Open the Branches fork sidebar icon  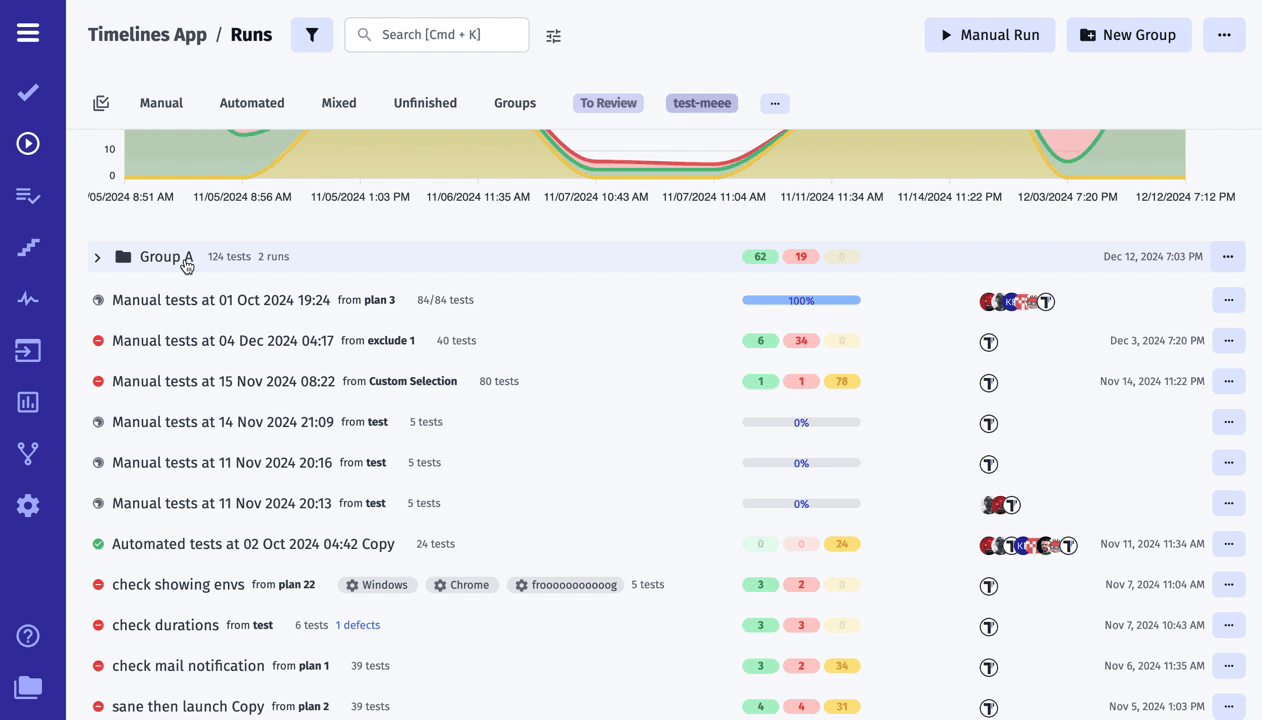(28, 454)
